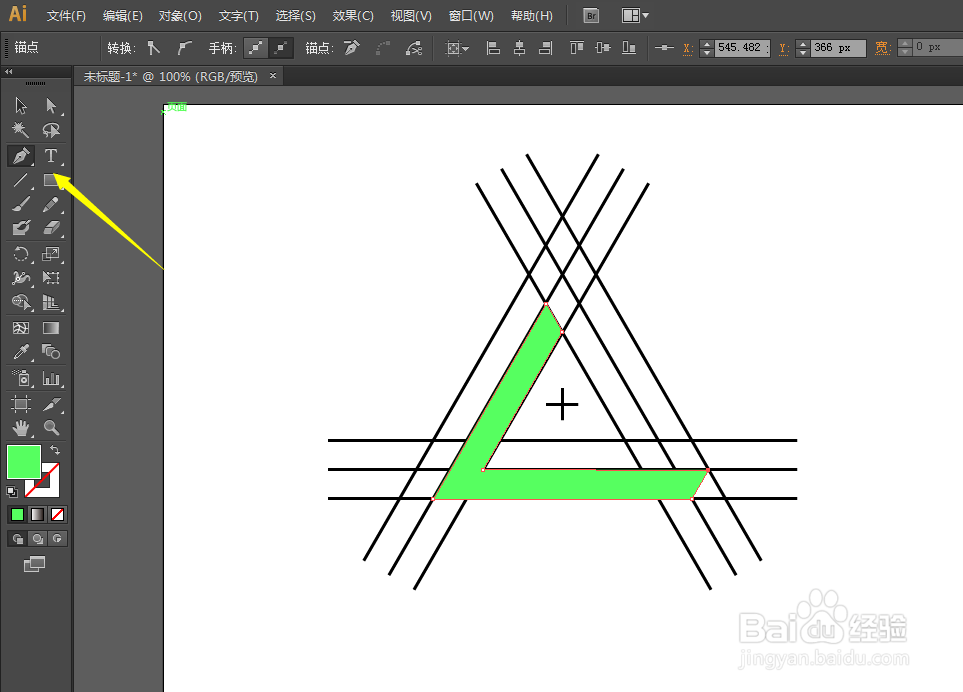
Task: Set paint to None button
Action: (x=58, y=515)
